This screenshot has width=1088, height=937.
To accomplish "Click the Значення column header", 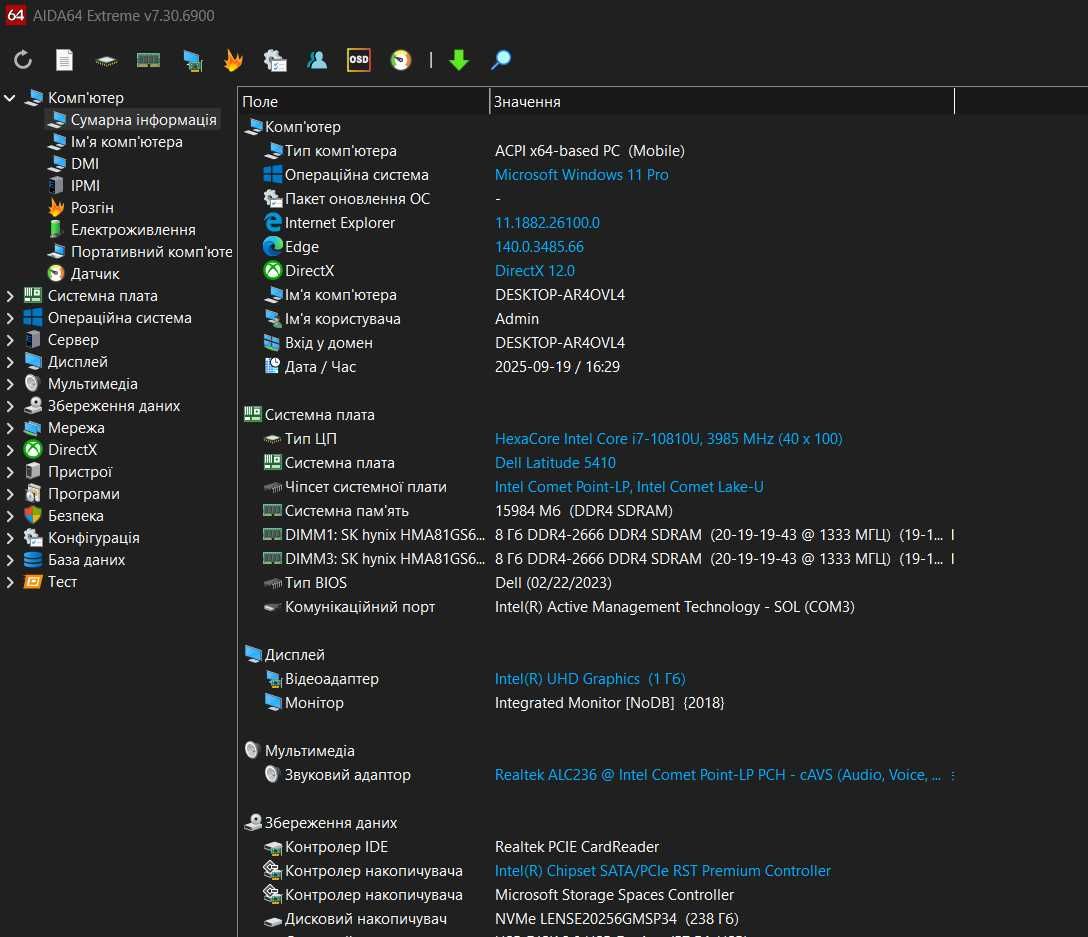I will coord(722,101).
